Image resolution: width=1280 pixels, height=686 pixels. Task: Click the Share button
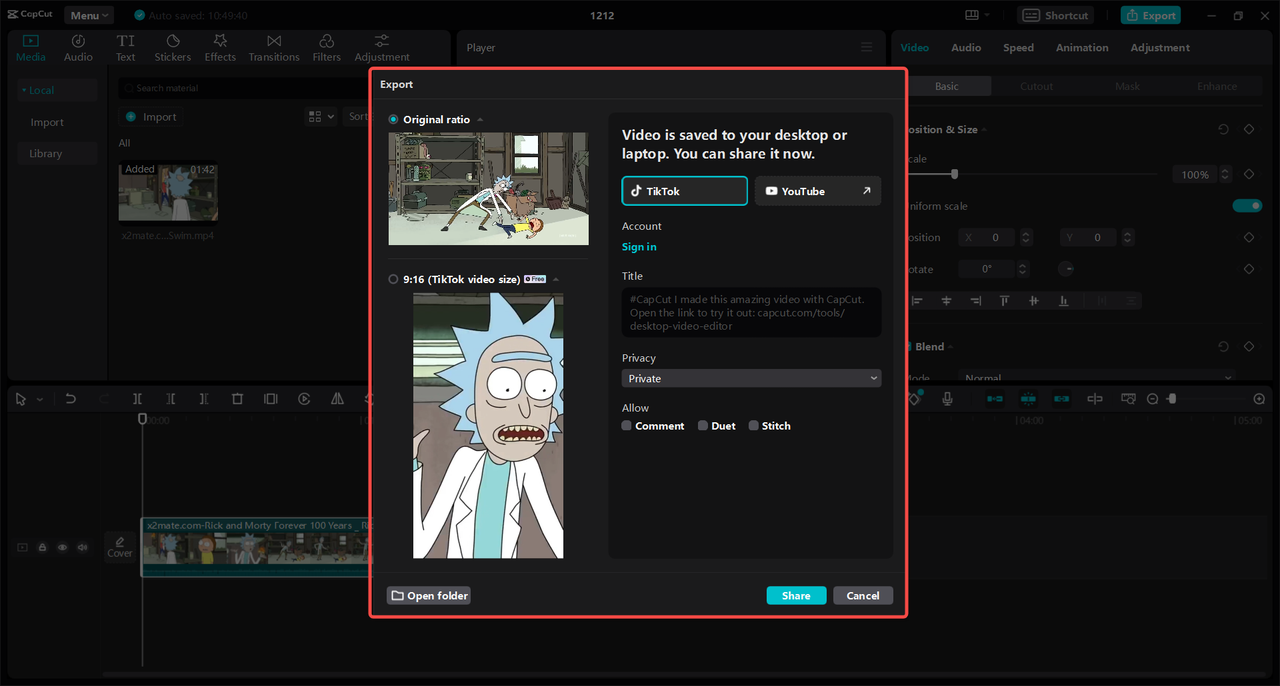pos(796,596)
